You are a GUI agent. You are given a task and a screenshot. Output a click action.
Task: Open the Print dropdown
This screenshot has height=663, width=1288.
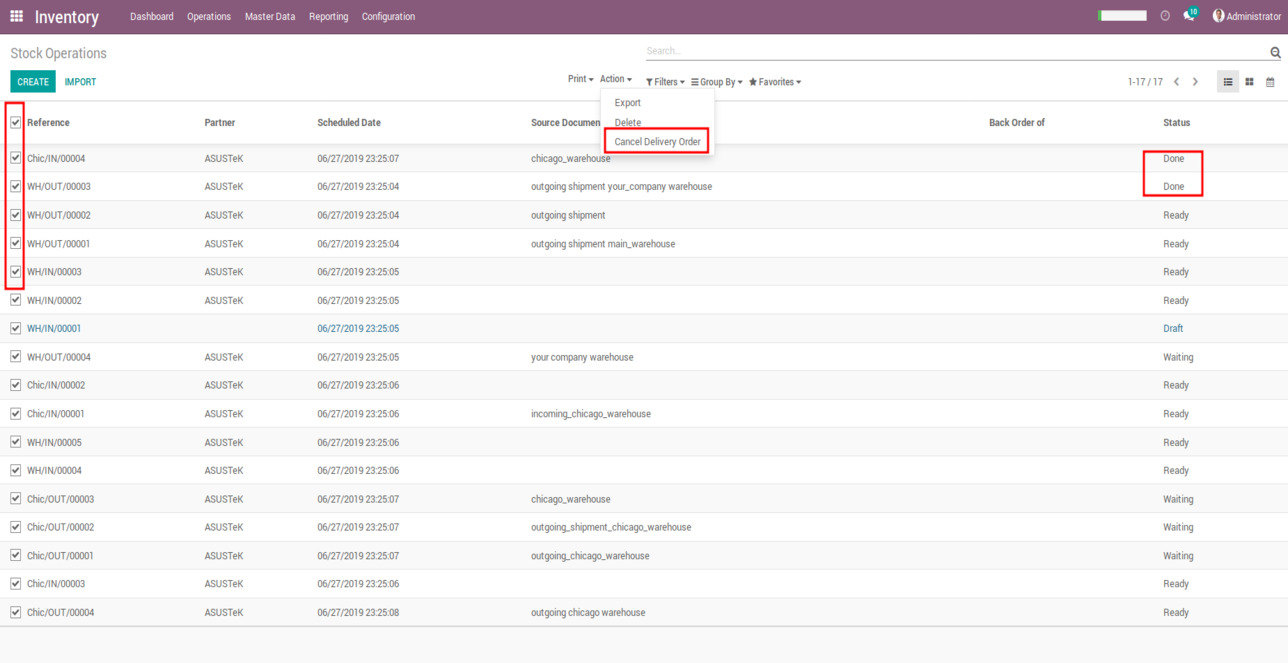(580, 79)
